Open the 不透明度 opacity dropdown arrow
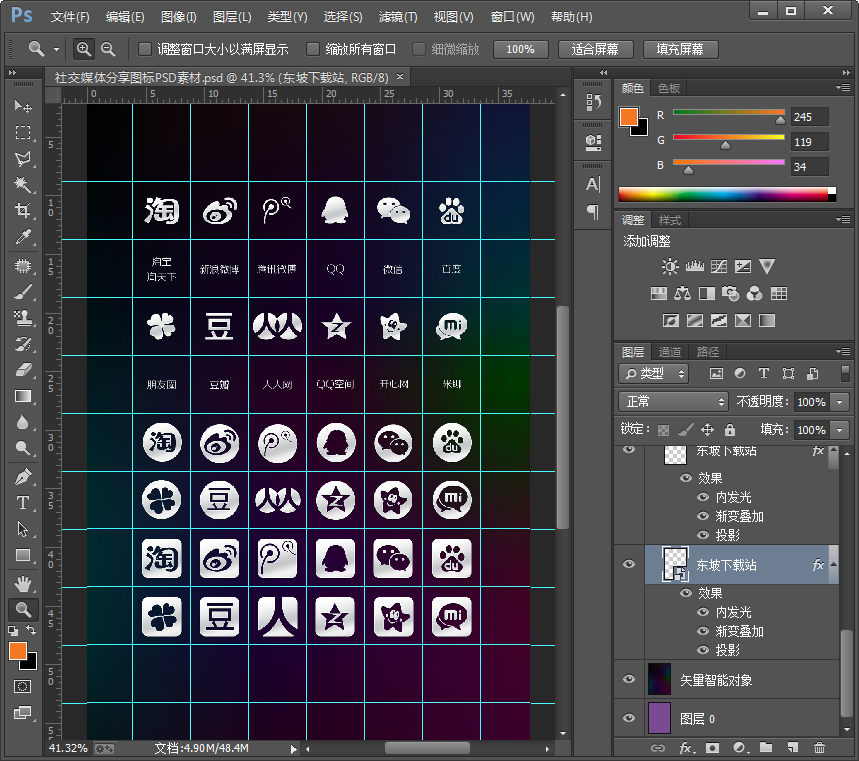Screen dimensions: 859x761 tap(839, 401)
